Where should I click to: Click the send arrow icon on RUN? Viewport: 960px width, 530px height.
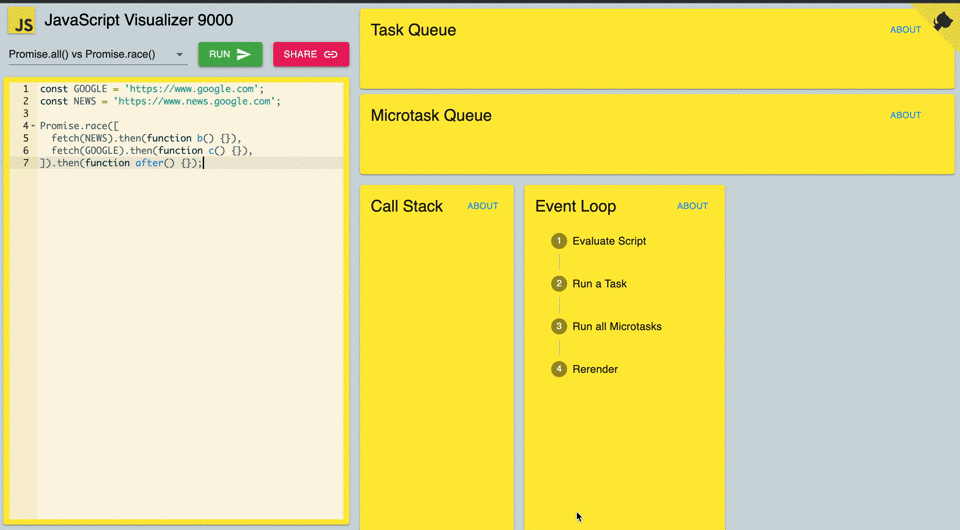click(244, 54)
